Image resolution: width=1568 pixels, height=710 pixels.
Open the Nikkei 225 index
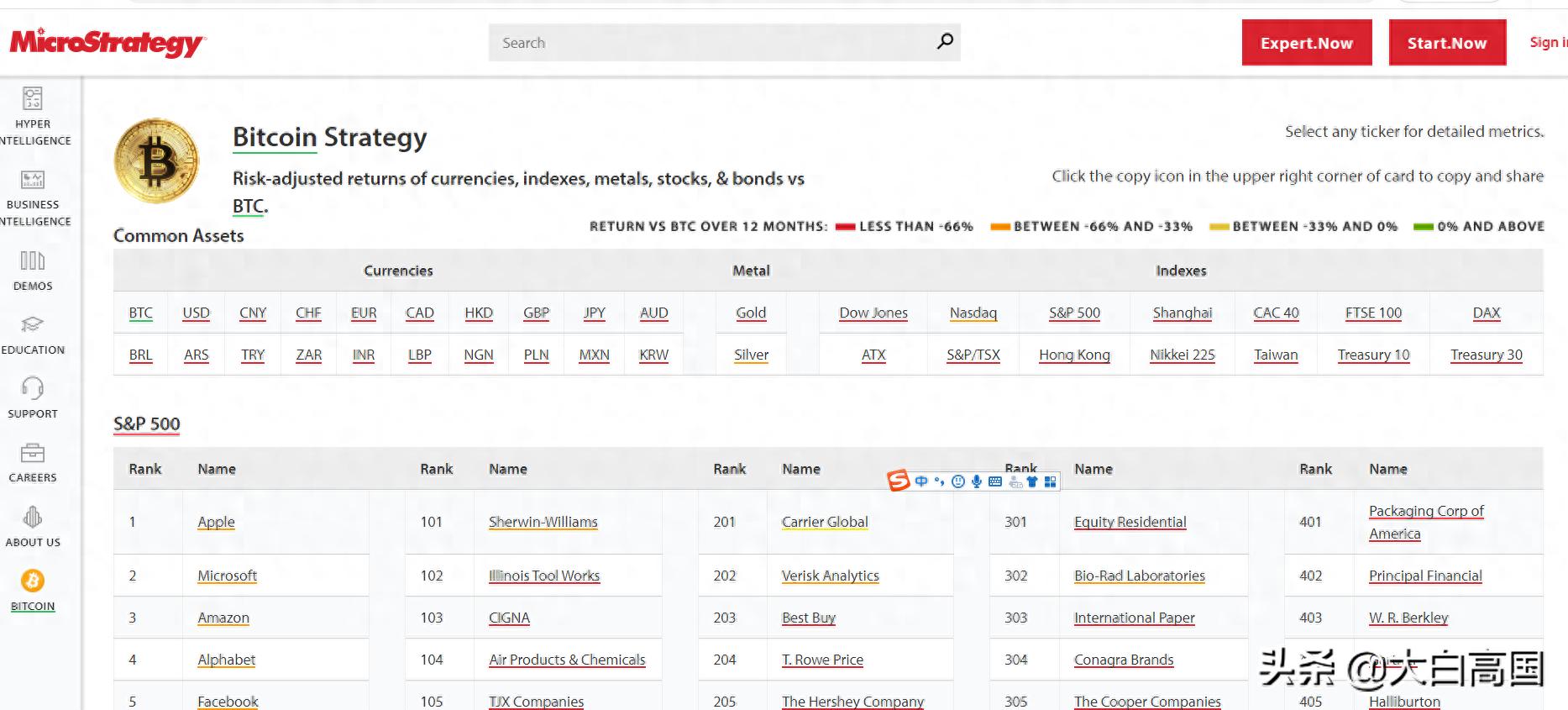point(1183,355)
